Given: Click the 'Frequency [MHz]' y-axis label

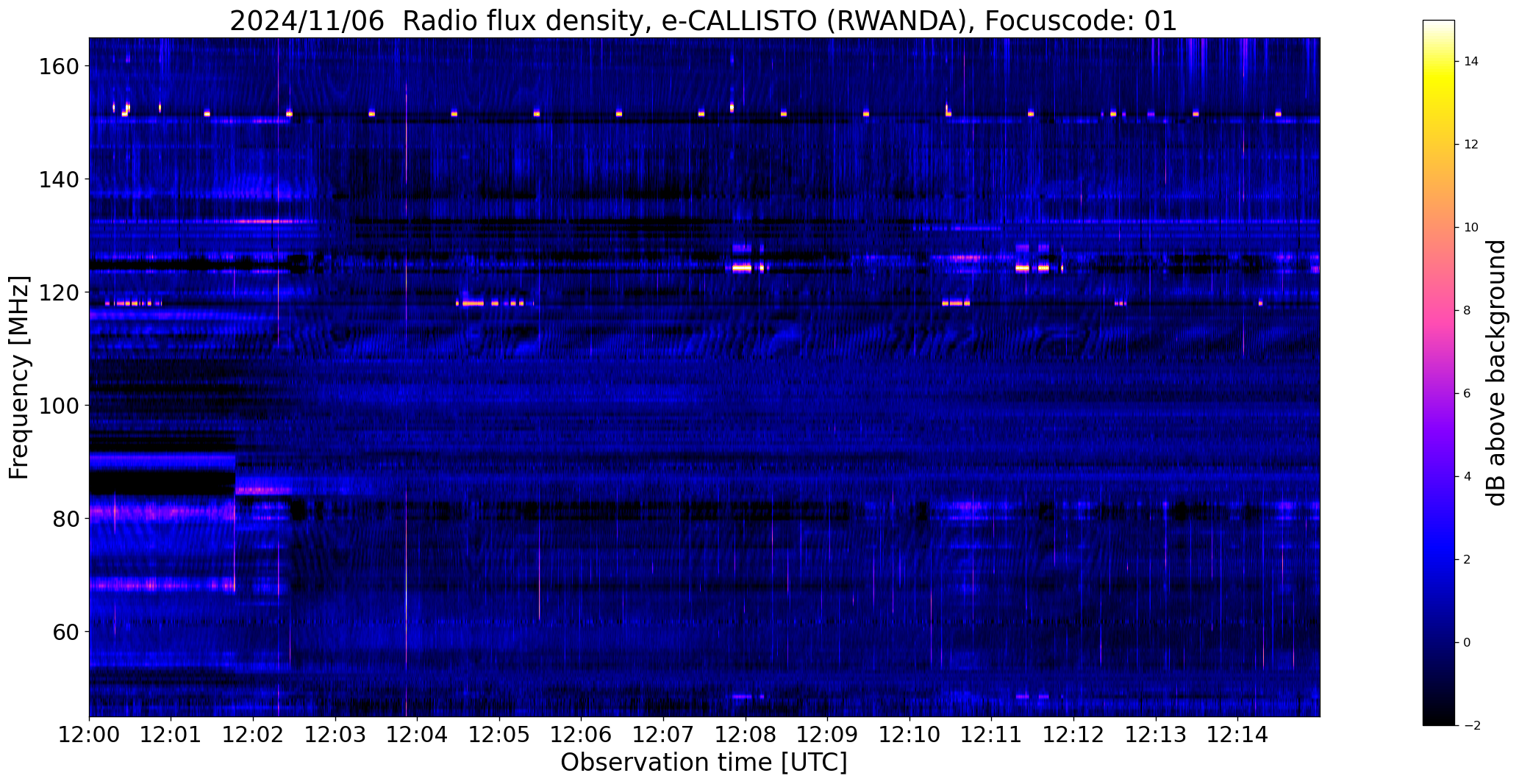Looking at the screenshot, I should (19, 378).
